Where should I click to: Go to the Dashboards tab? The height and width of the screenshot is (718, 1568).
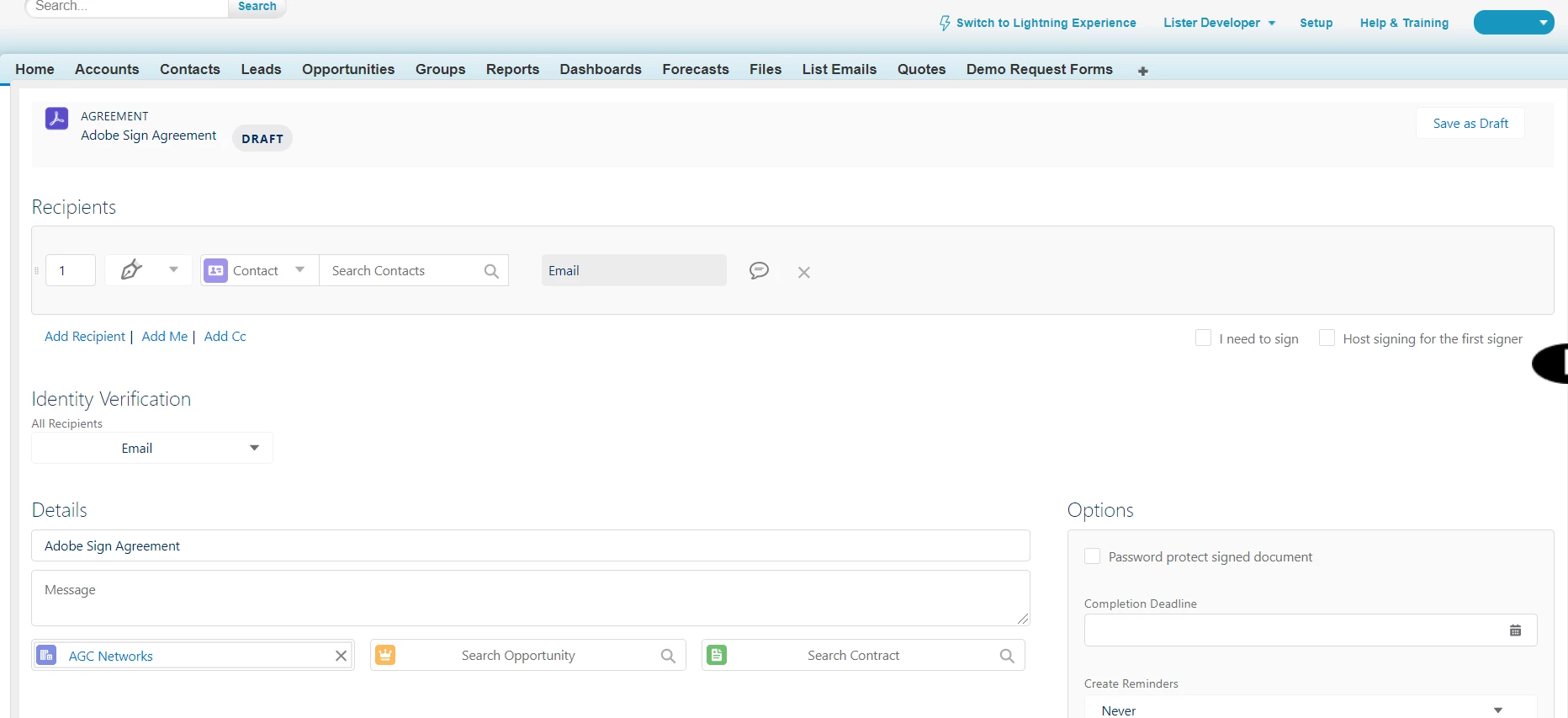point(601,69)
